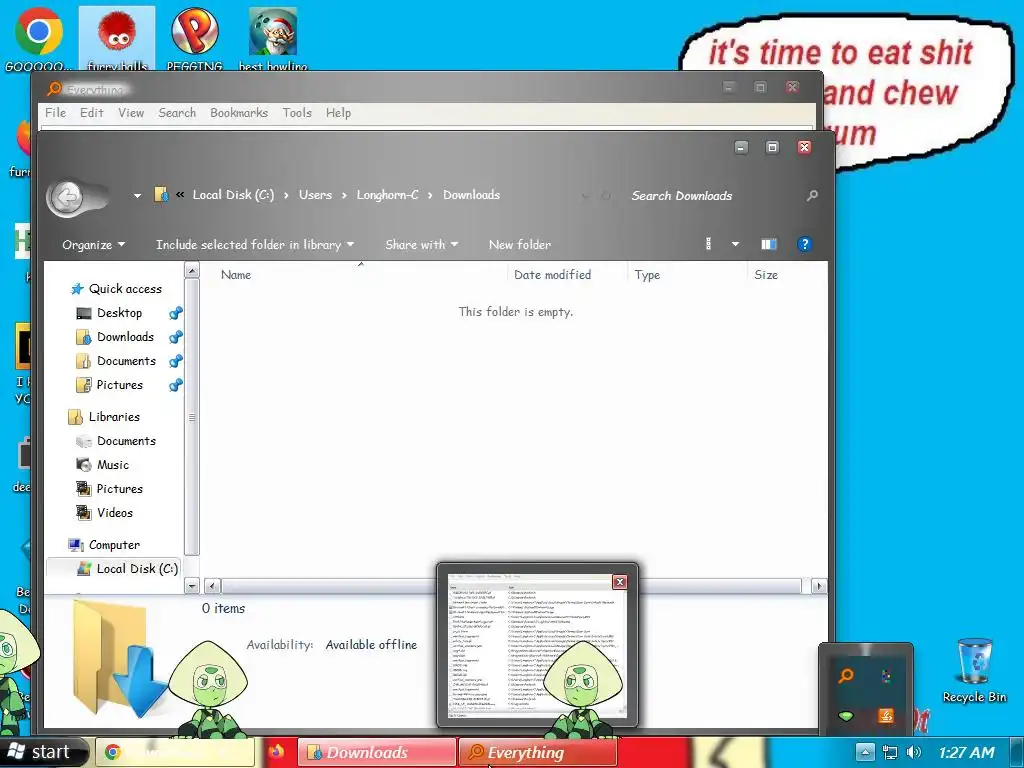Open Documents under Quick access
1024x768 pixels.
(126, 361)
